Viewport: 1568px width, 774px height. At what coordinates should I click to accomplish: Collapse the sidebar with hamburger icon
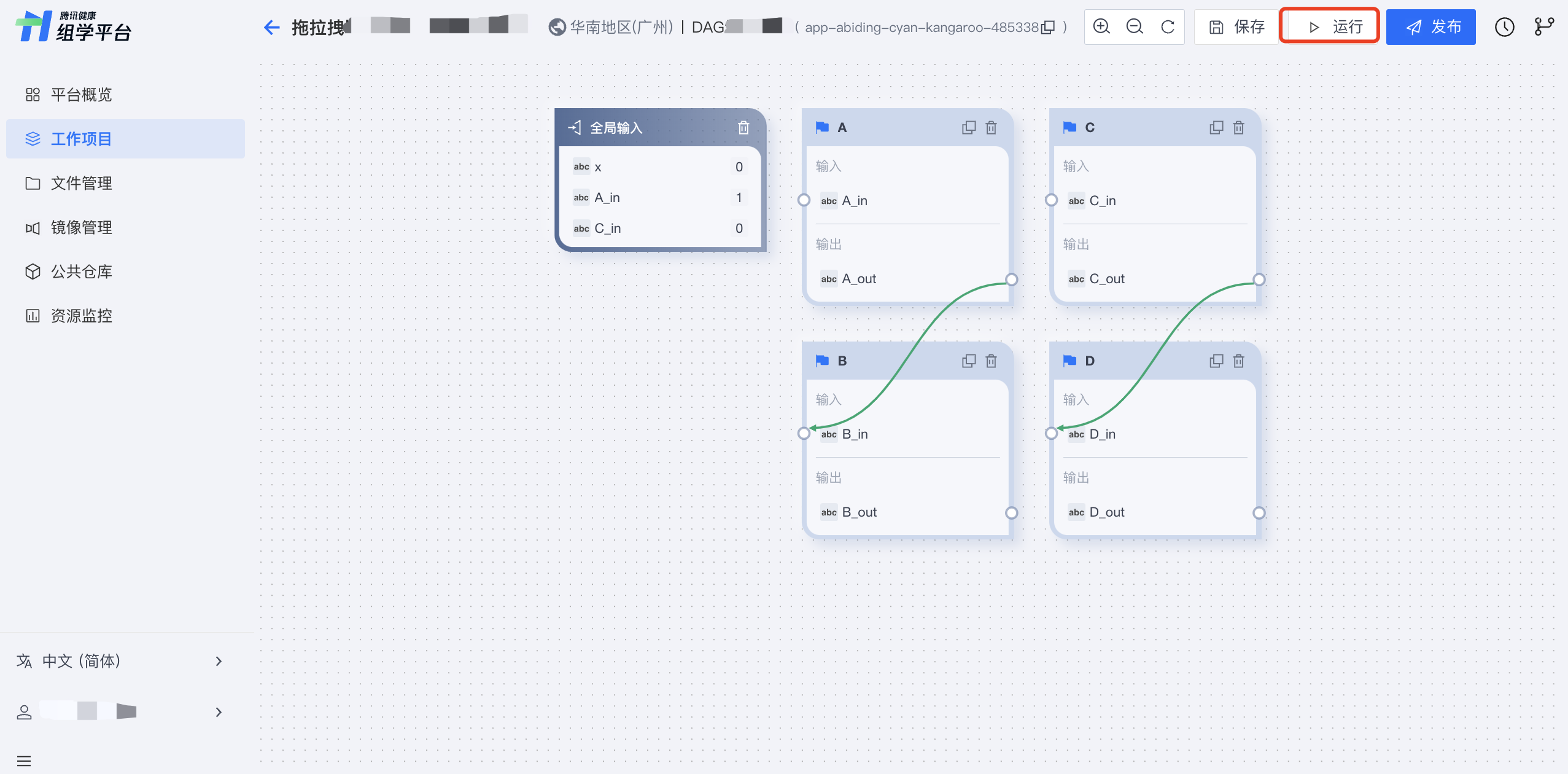pos(24,761)
